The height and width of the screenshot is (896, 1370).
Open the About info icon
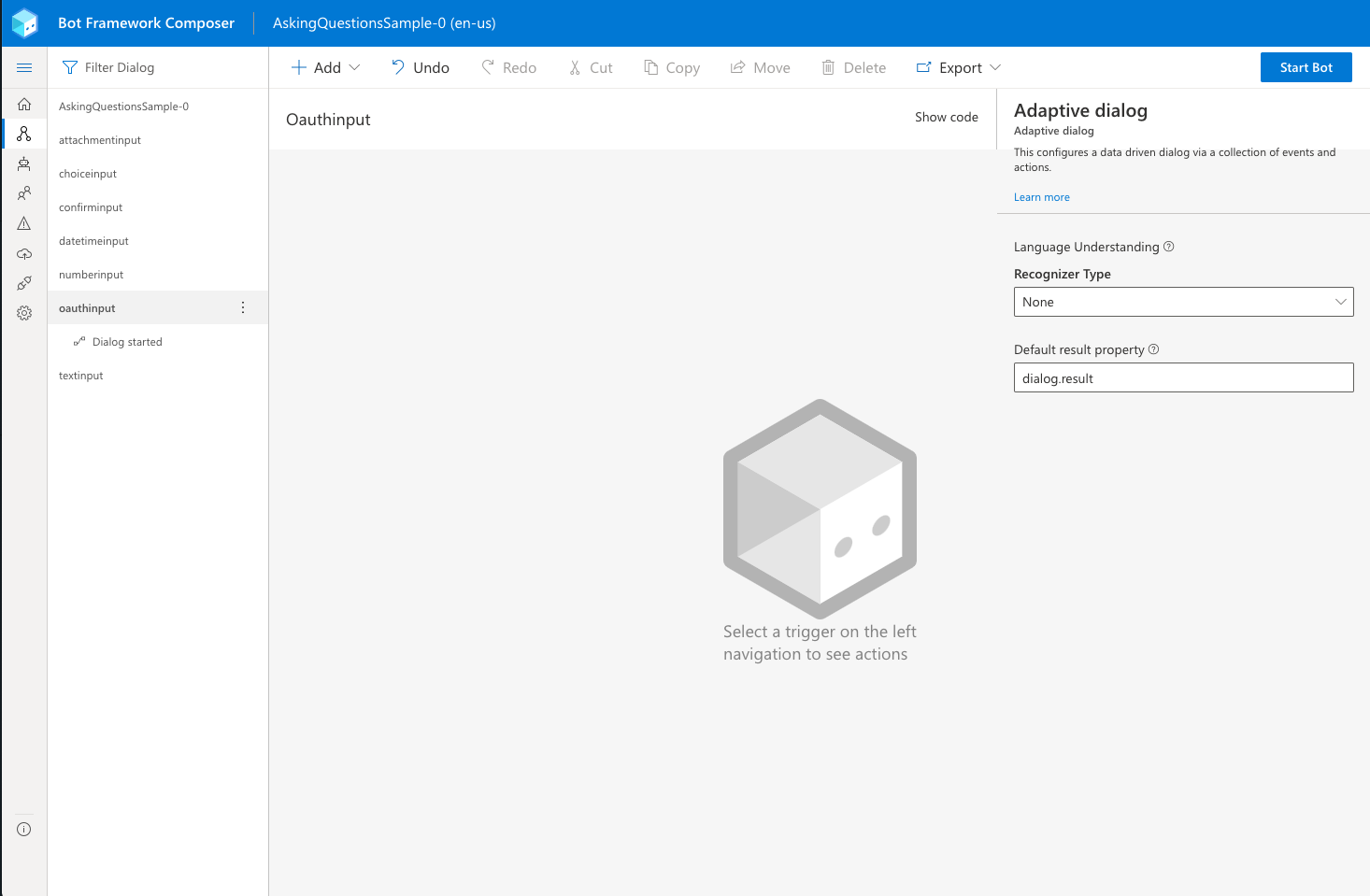(x=24, y=829)
